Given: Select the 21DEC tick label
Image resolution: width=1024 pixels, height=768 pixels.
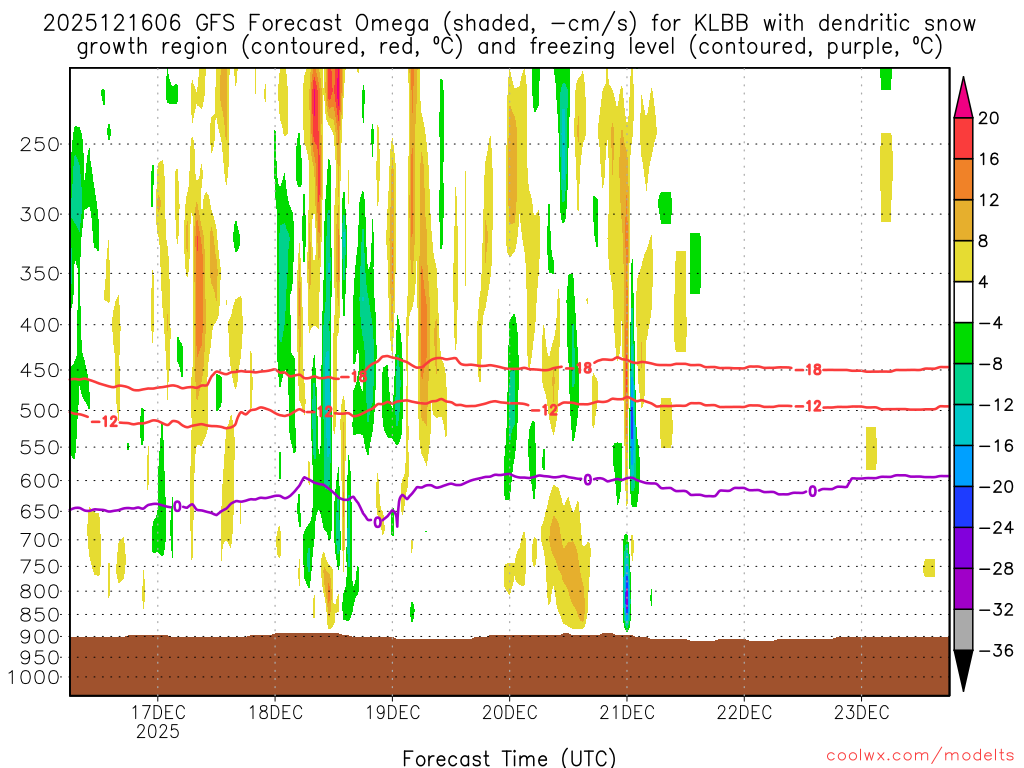Looking at the screenshot, I should (627, 713).
